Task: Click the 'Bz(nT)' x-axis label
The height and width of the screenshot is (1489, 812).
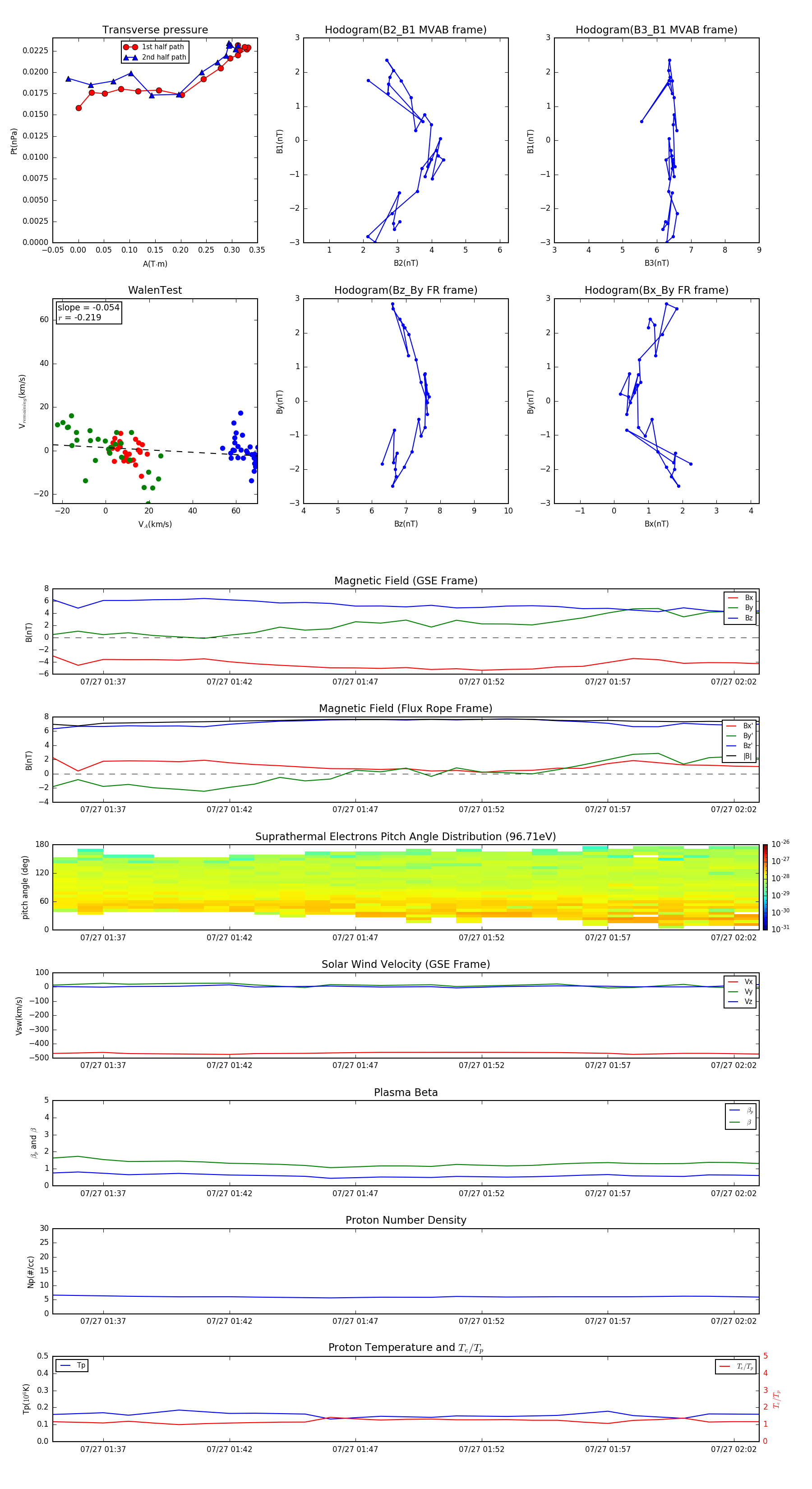Action: (x=406, y=524)
